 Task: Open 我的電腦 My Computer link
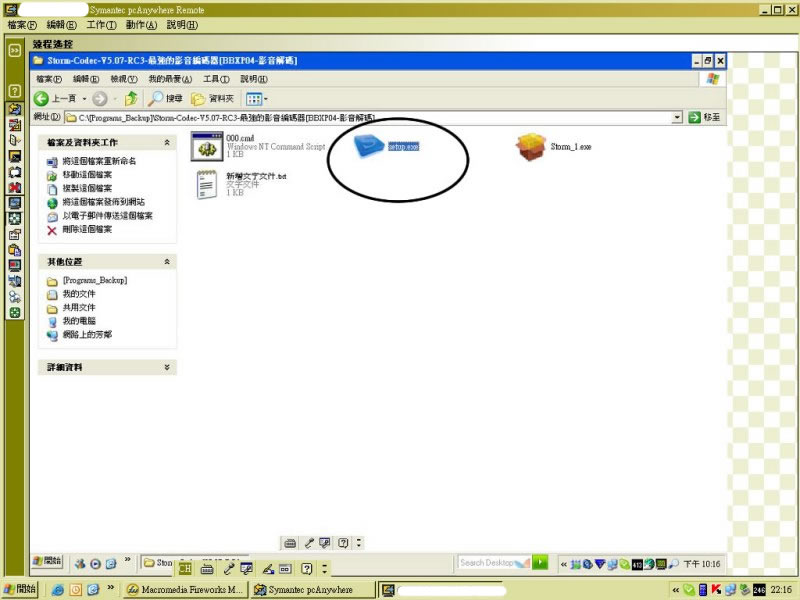[79, 321]
